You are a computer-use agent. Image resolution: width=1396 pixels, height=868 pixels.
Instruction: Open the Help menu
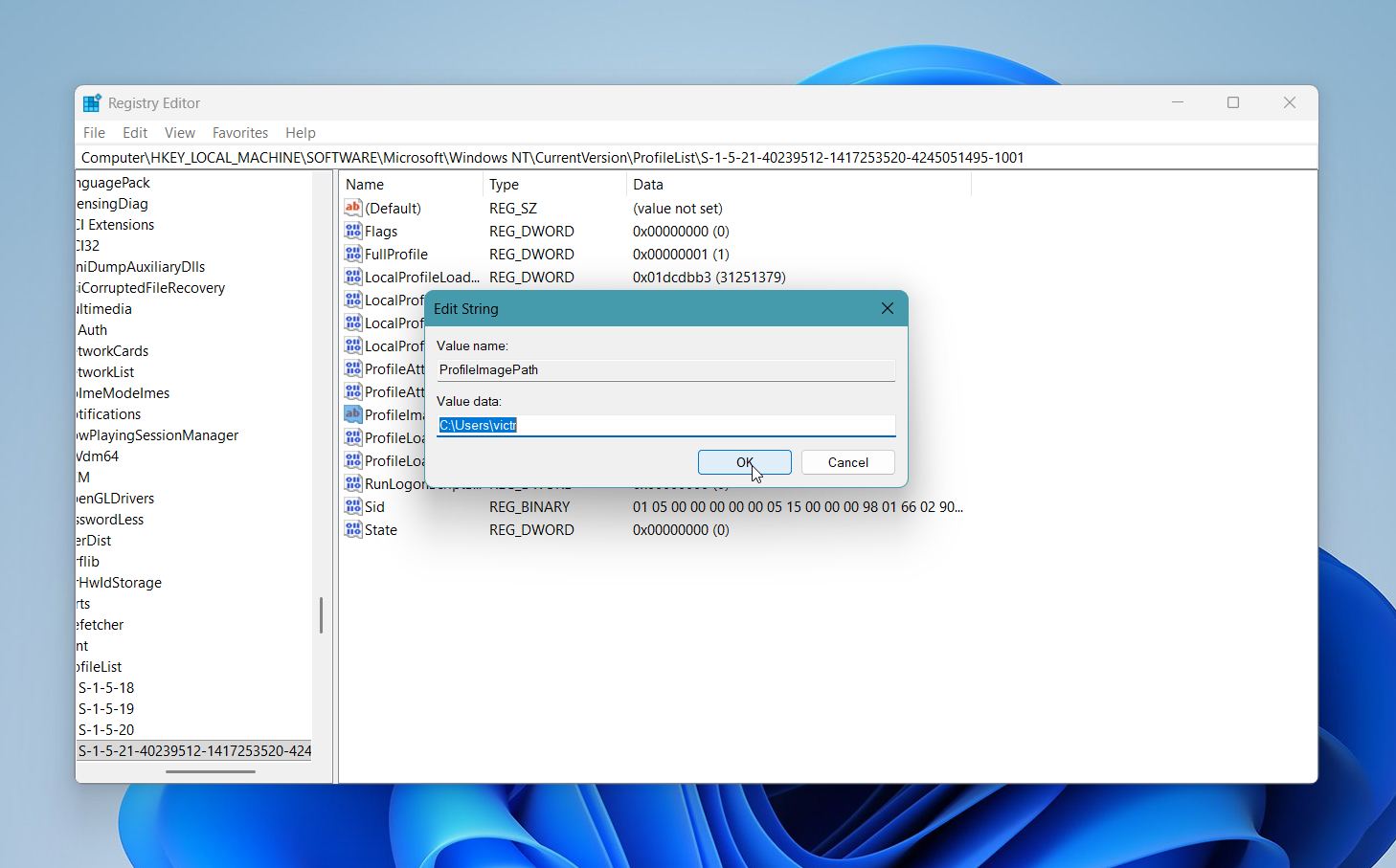coord(301,133)
